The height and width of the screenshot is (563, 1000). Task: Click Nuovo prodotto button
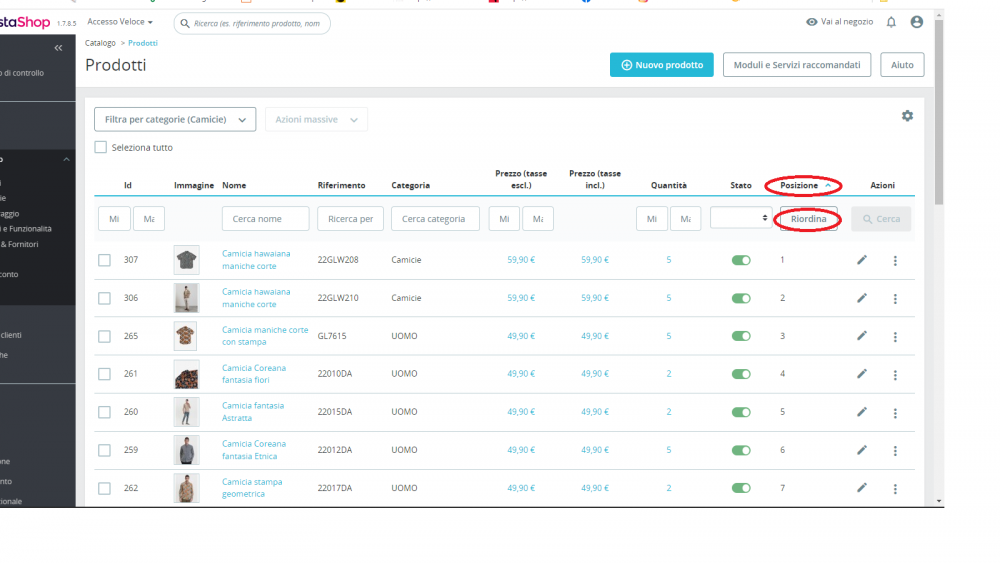[661, 65]
